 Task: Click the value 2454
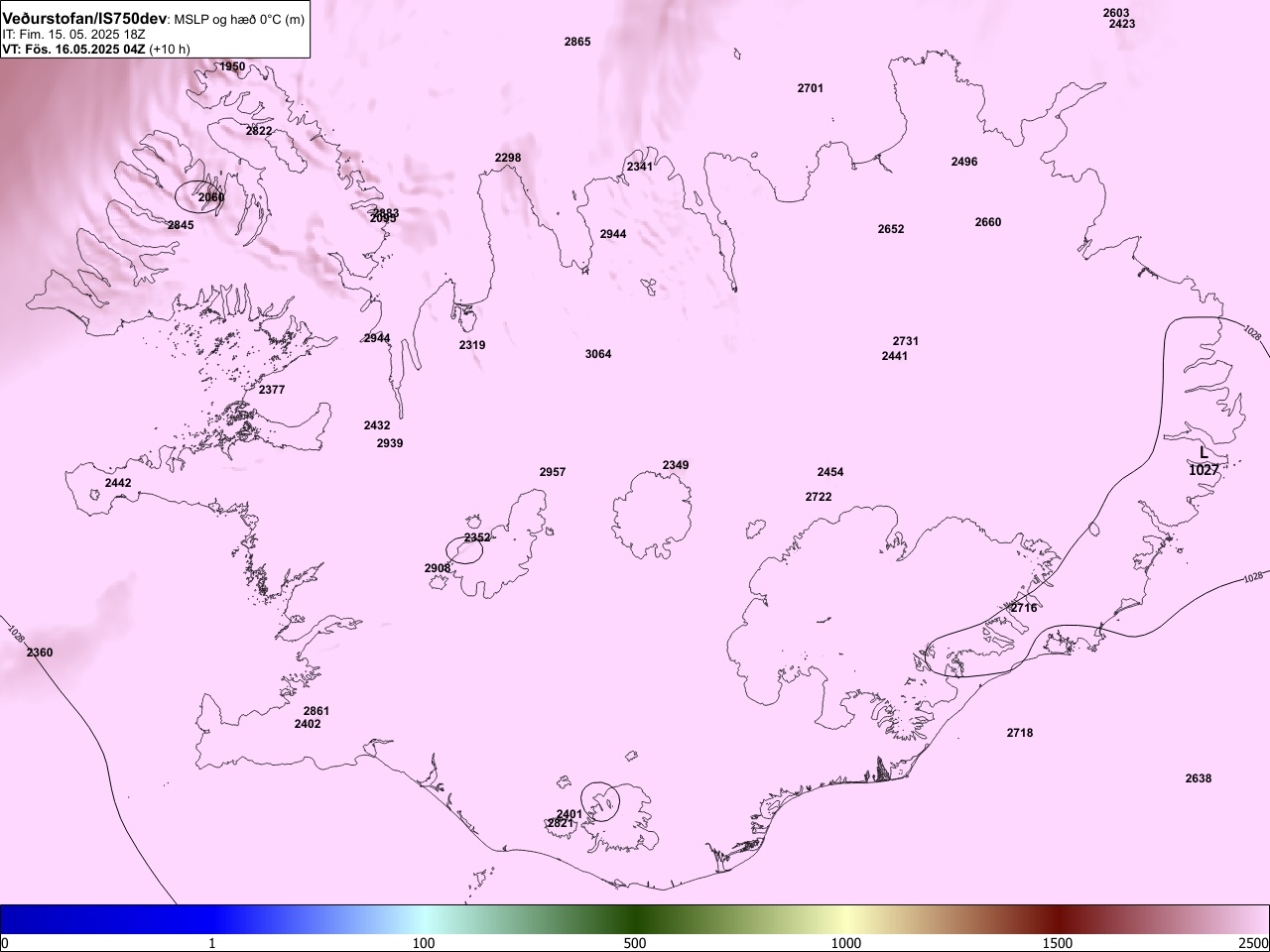(831, 472)
